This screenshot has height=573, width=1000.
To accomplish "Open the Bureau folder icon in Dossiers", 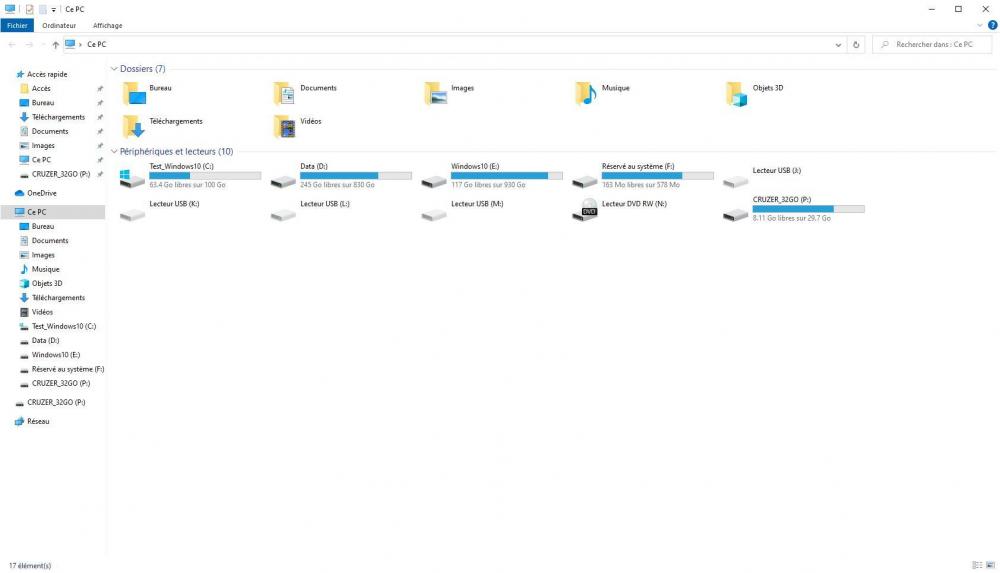I will pyautogui.click(x=134, y=93).
